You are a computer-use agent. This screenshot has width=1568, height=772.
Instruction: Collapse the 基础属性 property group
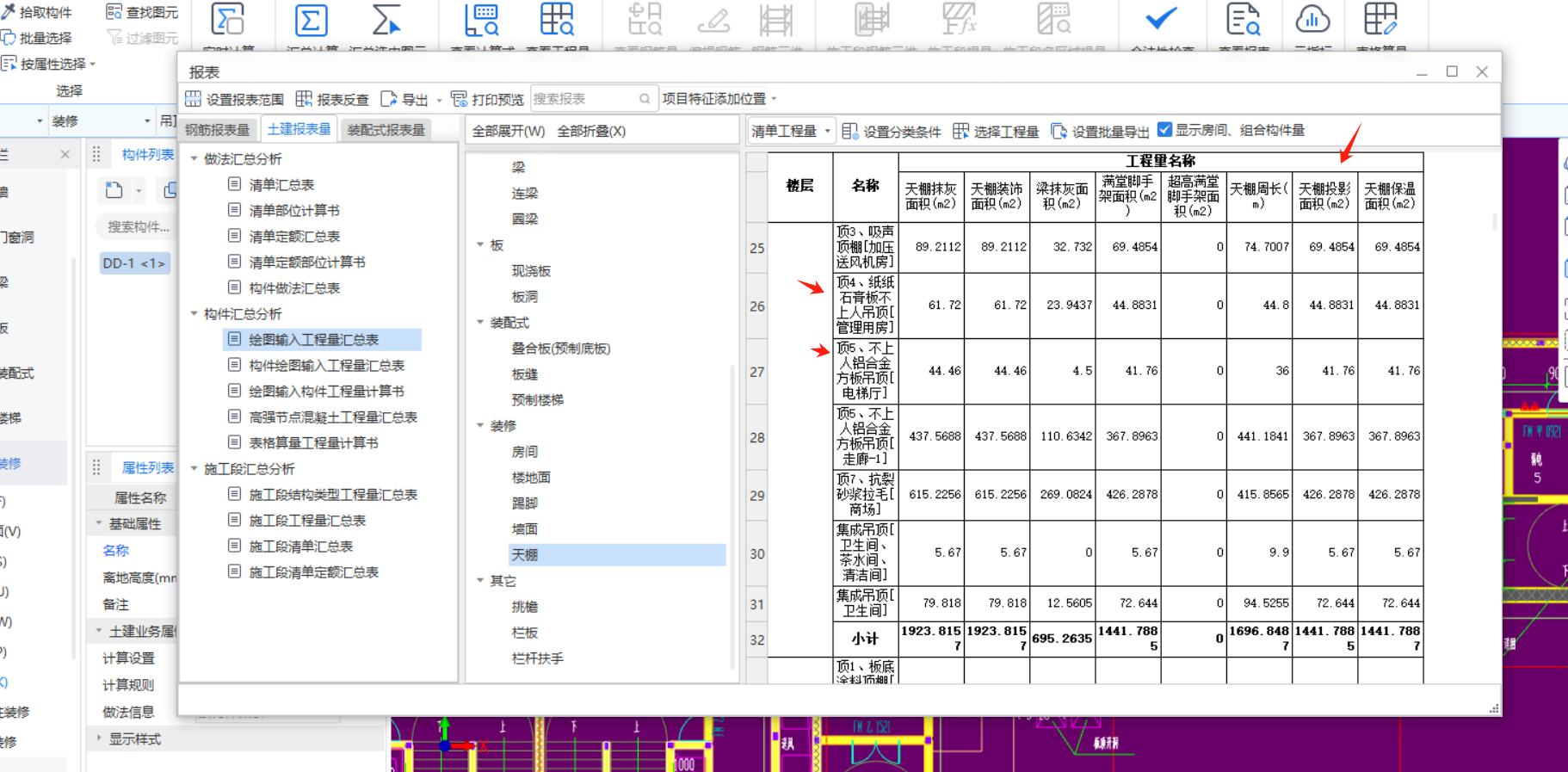[x=99, y=523]
